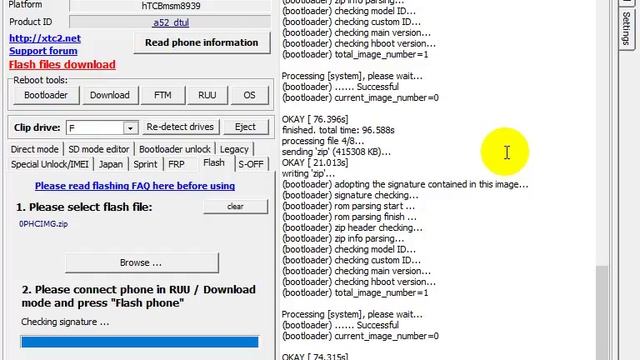Open the flashing FAQ link
This screenshot has width=640, height=360.
tap(135, 186)
